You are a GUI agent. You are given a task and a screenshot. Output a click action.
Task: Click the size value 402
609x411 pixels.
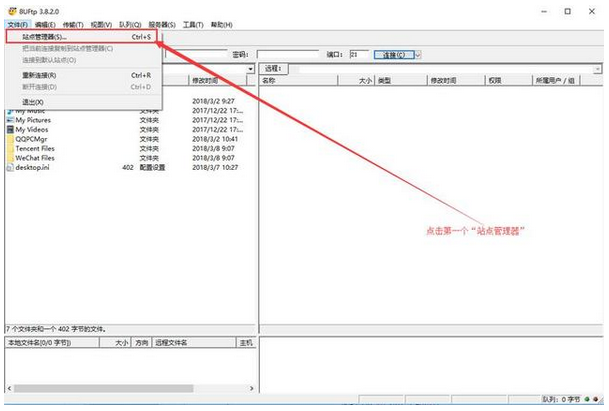(x=128, y=167)
